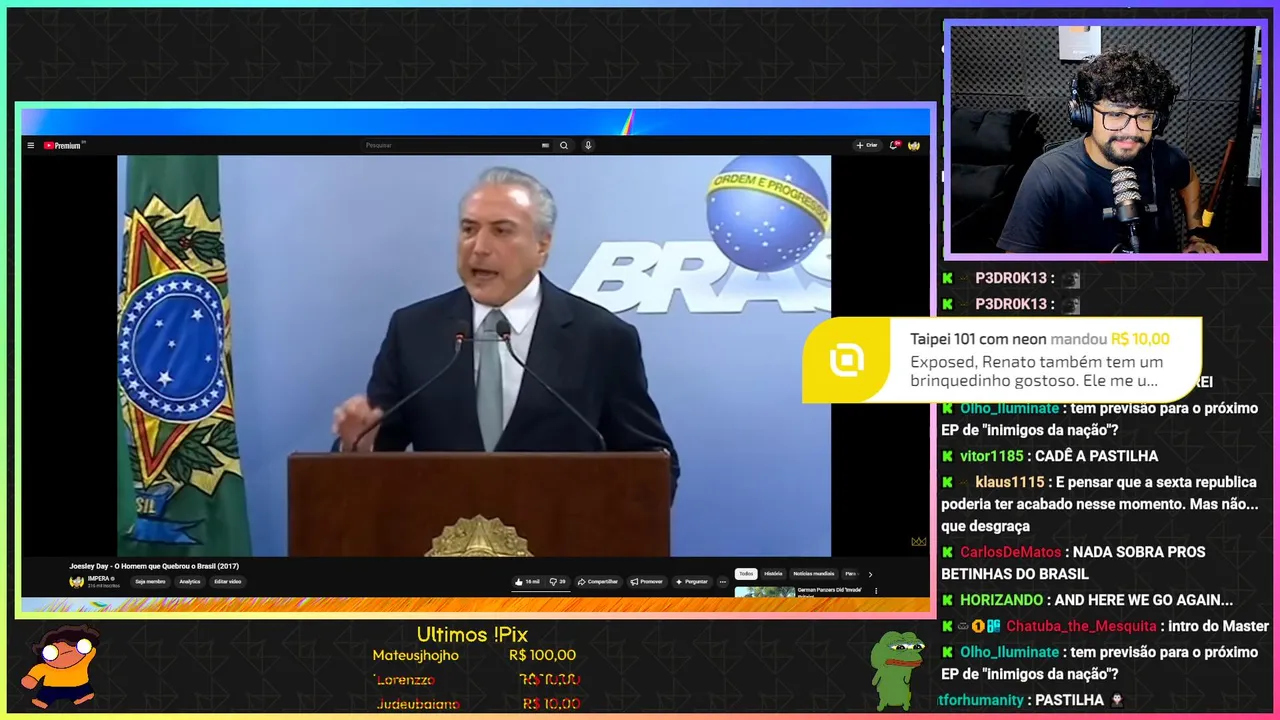Open the Criar create button
The width and height of the screenshot is (1280, 720).
pyautogui.click(x=866, y=145)
